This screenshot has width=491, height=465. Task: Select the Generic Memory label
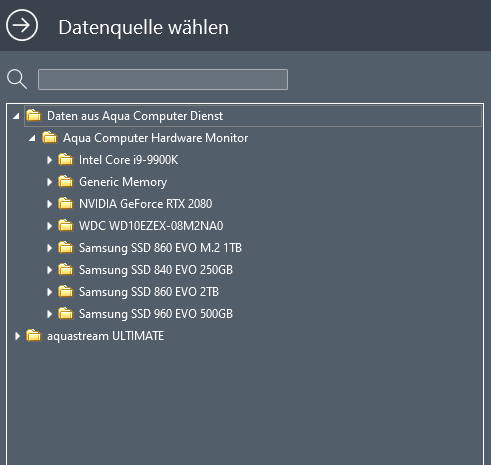(123, 182)
